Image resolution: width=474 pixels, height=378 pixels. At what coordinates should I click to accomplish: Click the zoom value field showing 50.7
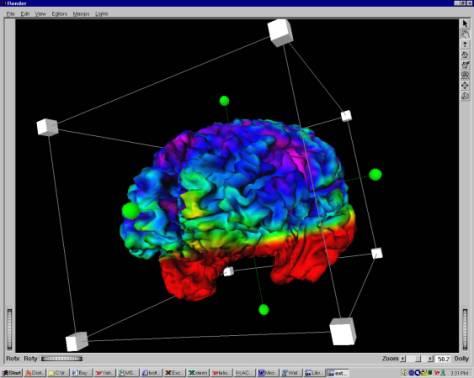(x=444, y=359)
